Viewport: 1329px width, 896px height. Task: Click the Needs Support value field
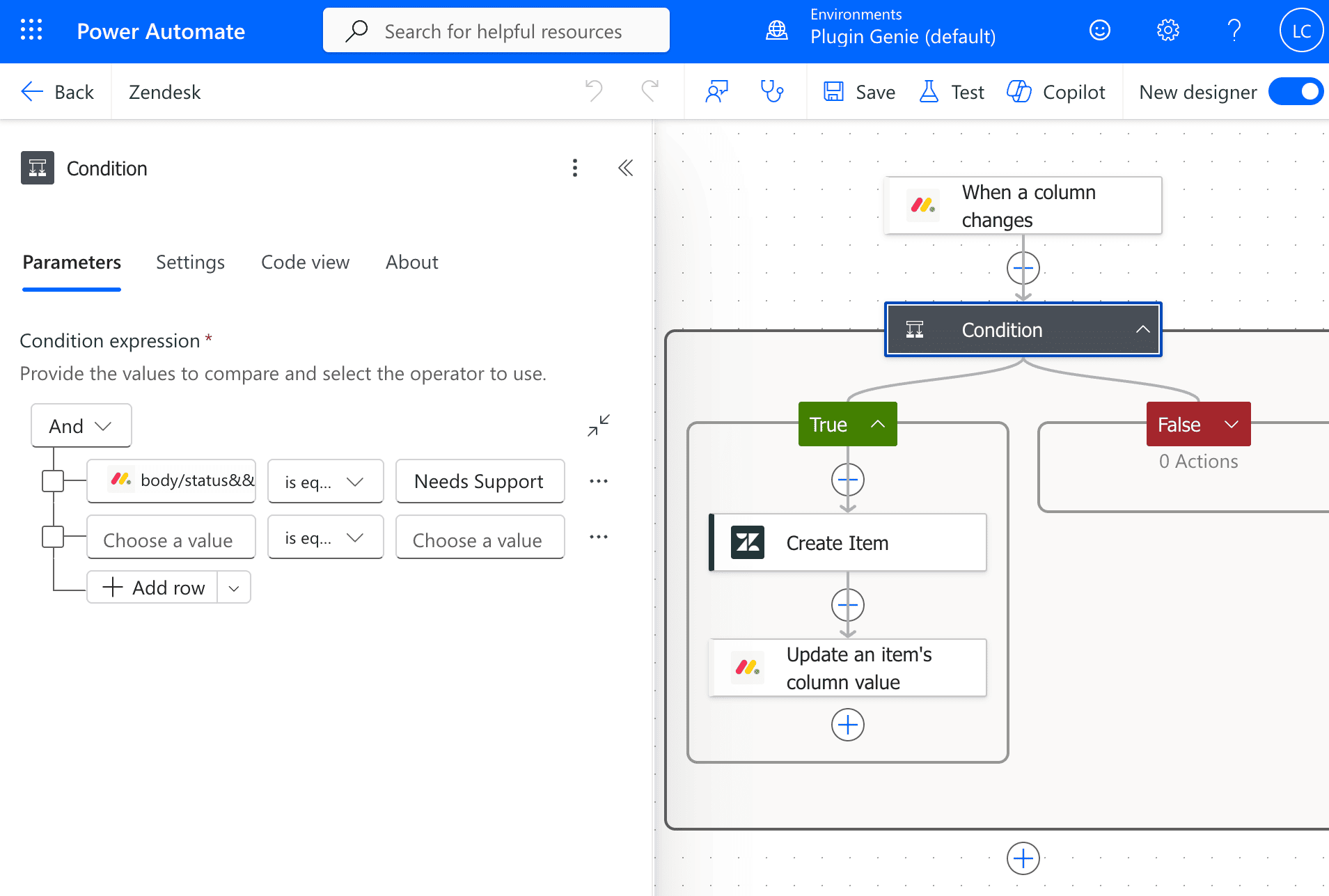tap(480, 481)
